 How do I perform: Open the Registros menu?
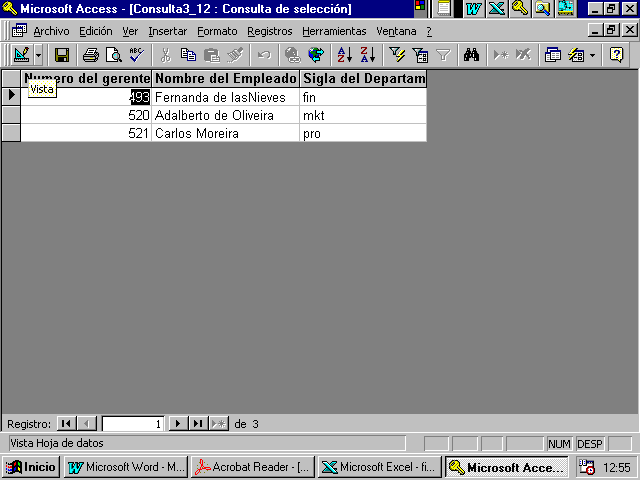click(269, 31)
